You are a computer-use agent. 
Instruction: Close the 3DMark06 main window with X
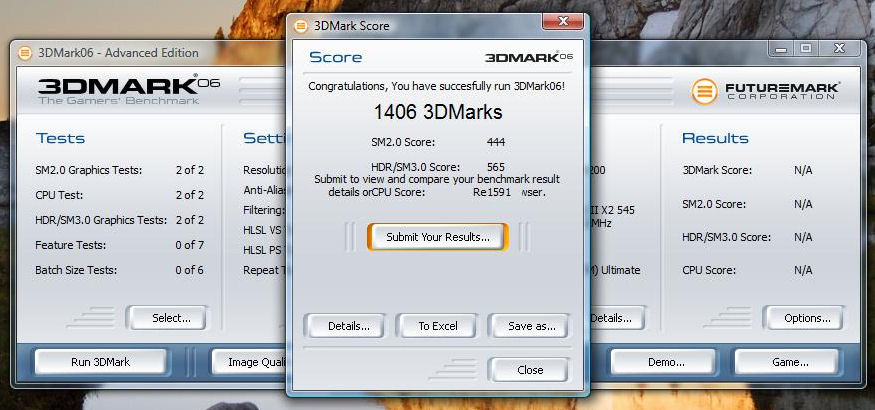tap(840, 49)
